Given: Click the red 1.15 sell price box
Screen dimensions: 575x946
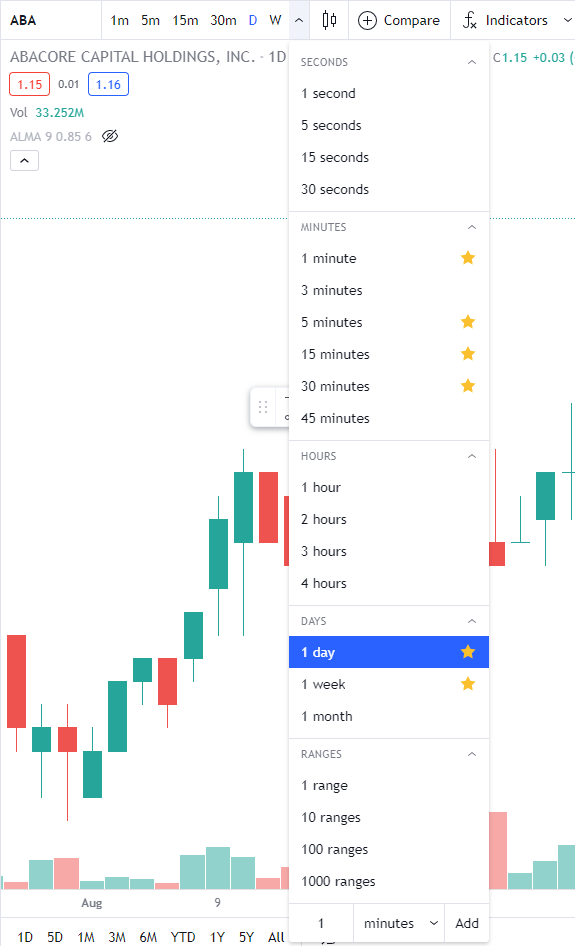Looking at the screenshot, I should pos(30,84).
